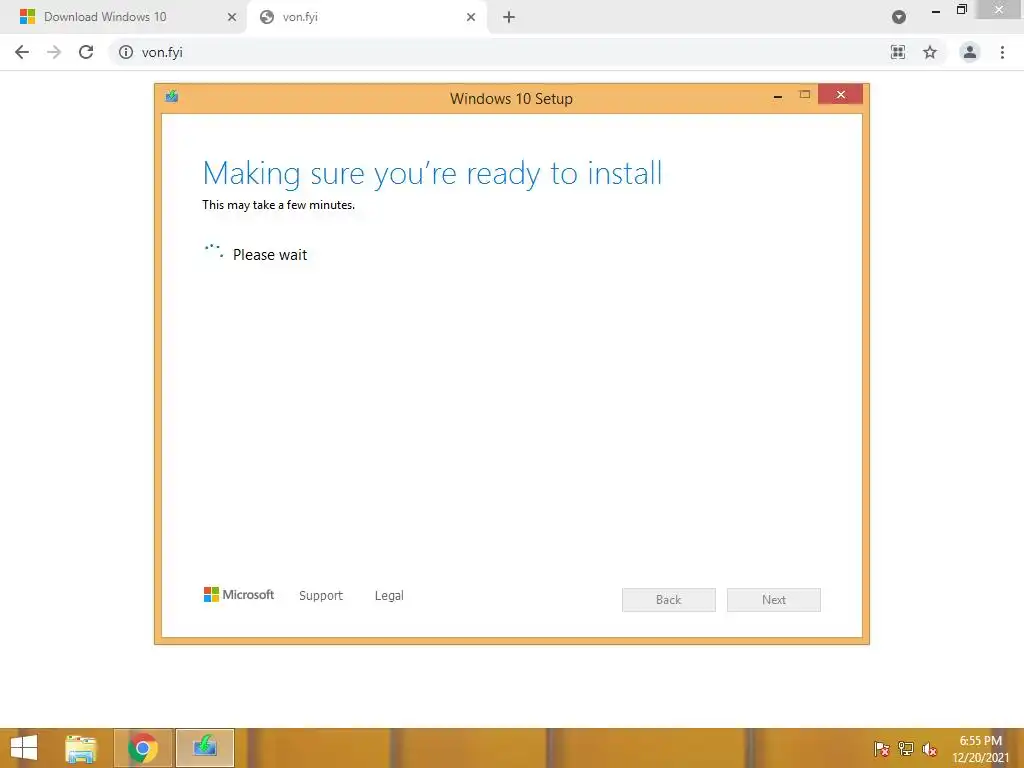Open the Chrome profile avatar
1024x768 pixels.
970,52
